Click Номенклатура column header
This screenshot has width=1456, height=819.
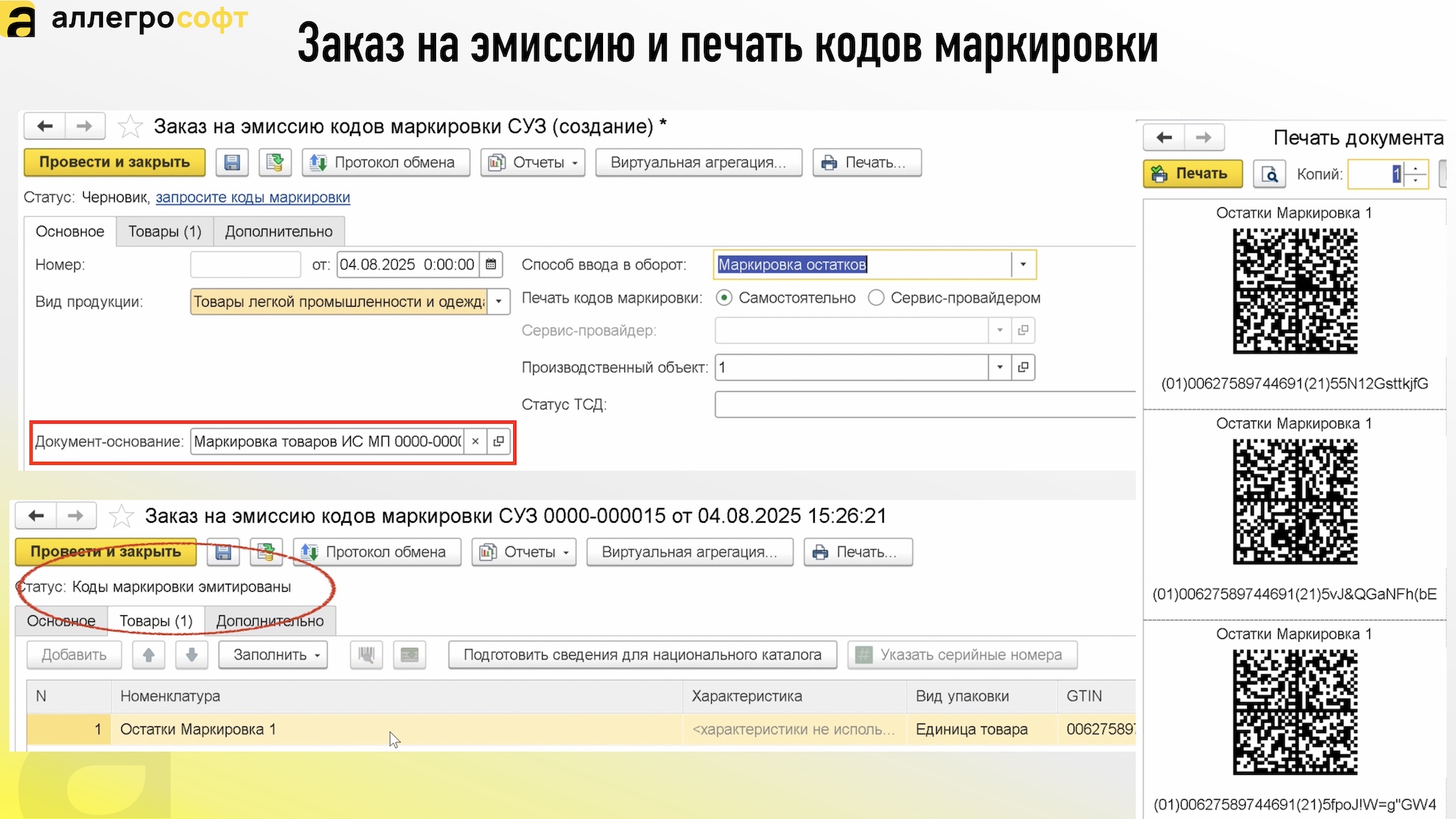397,696
